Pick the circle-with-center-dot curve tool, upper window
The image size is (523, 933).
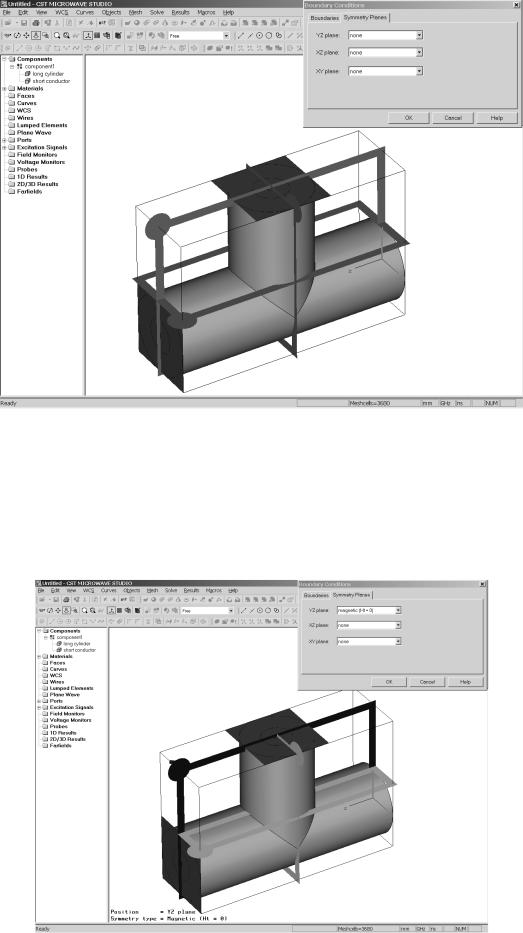[259, 35]
